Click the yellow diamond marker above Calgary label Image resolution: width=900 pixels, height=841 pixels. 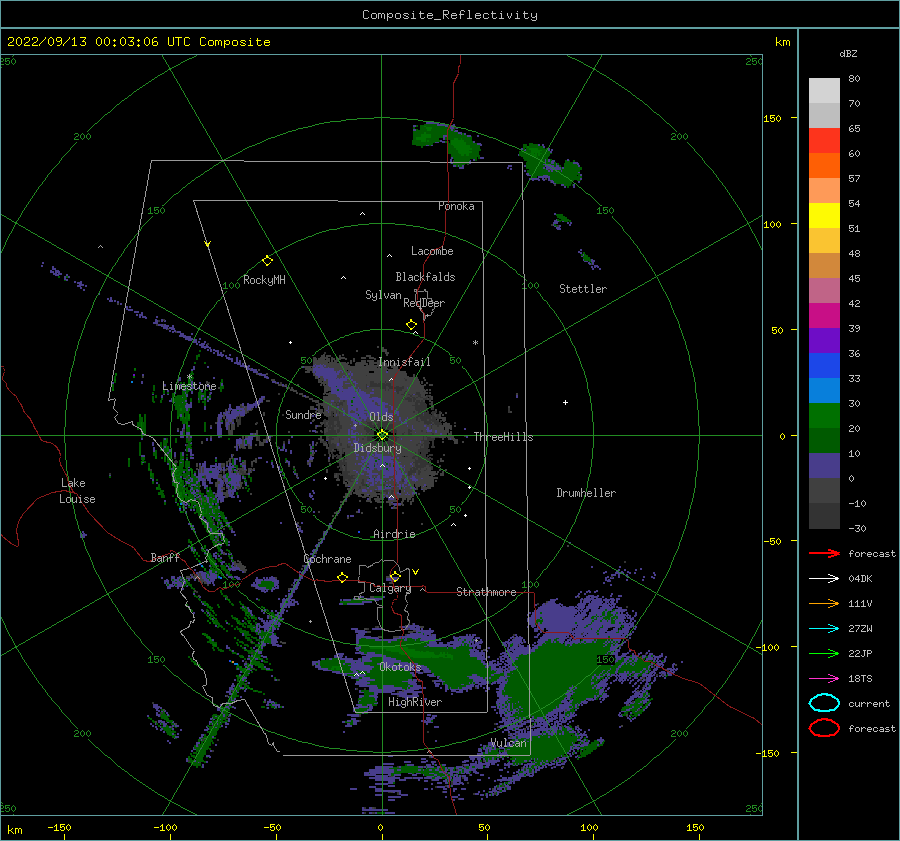pos(395,576)
